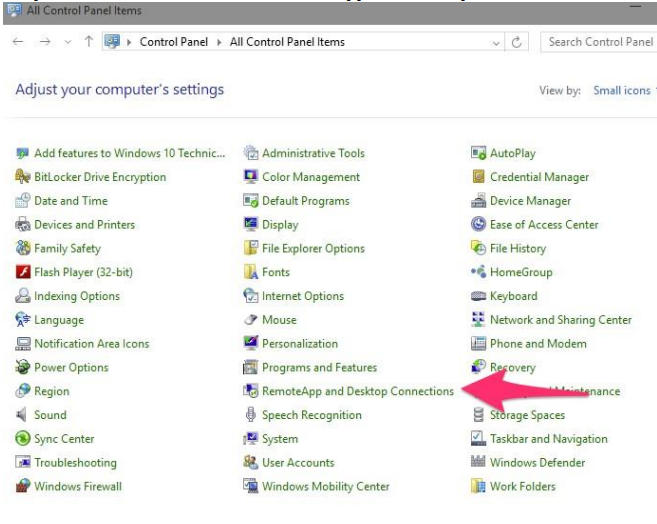Open the recent locations chevron
The width and height of the screenshot is (657, 524).
coord(67,42)
